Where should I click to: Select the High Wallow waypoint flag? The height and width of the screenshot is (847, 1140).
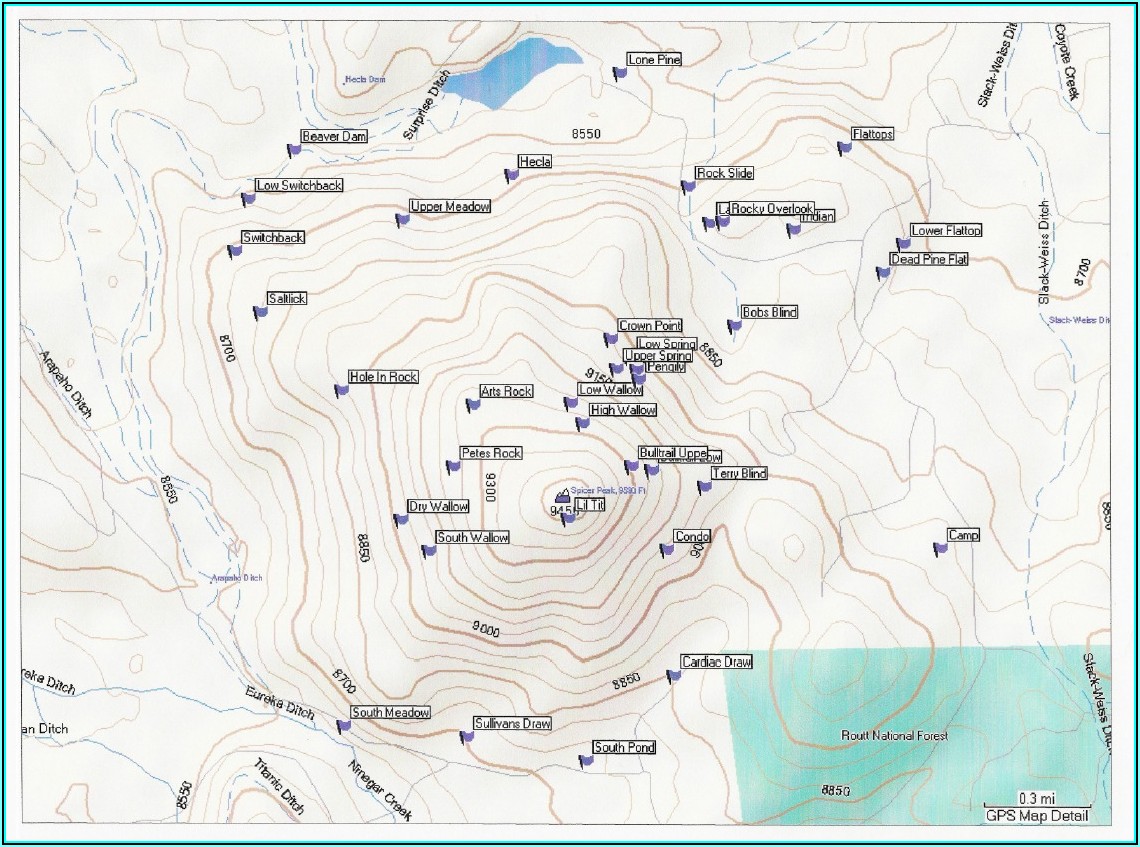(x=582, y=423)
